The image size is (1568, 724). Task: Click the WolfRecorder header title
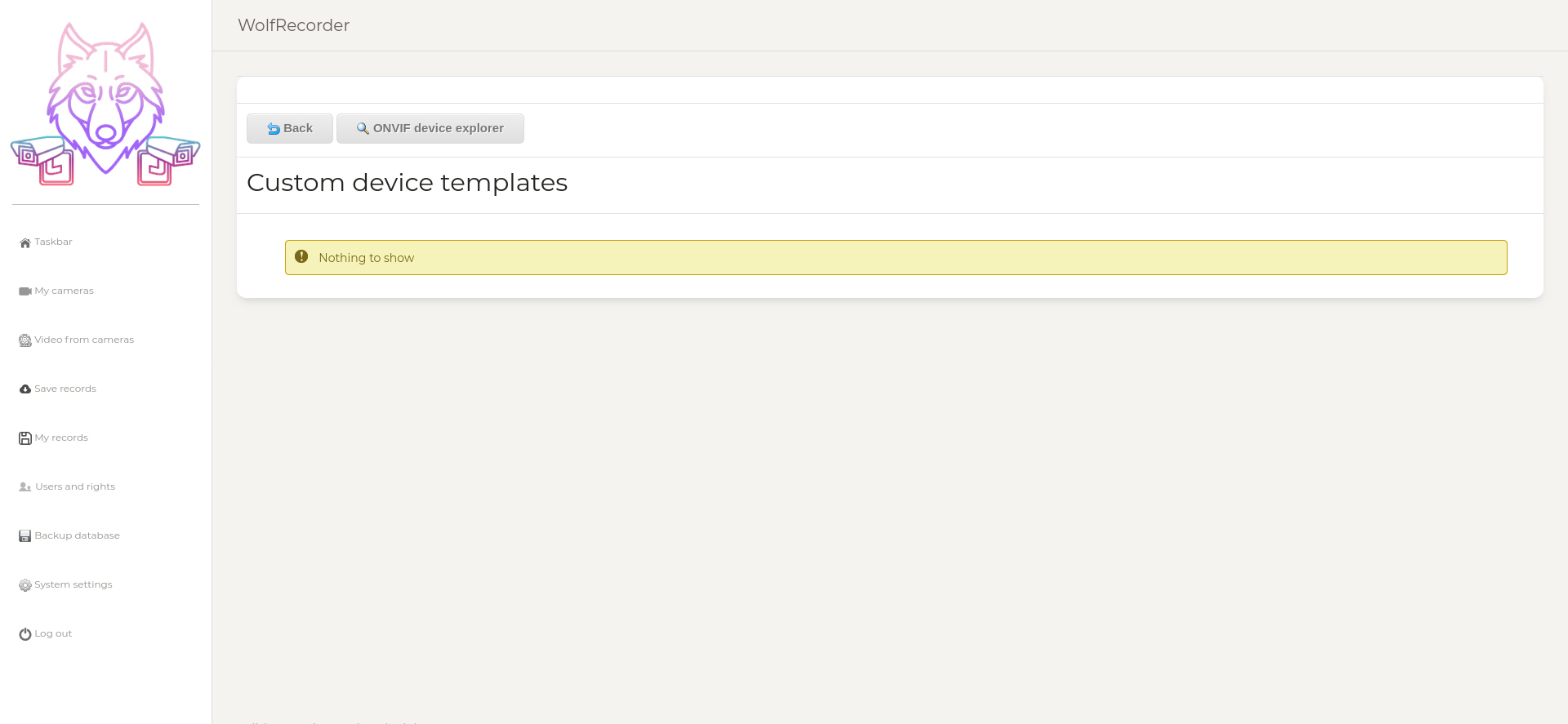294,25
